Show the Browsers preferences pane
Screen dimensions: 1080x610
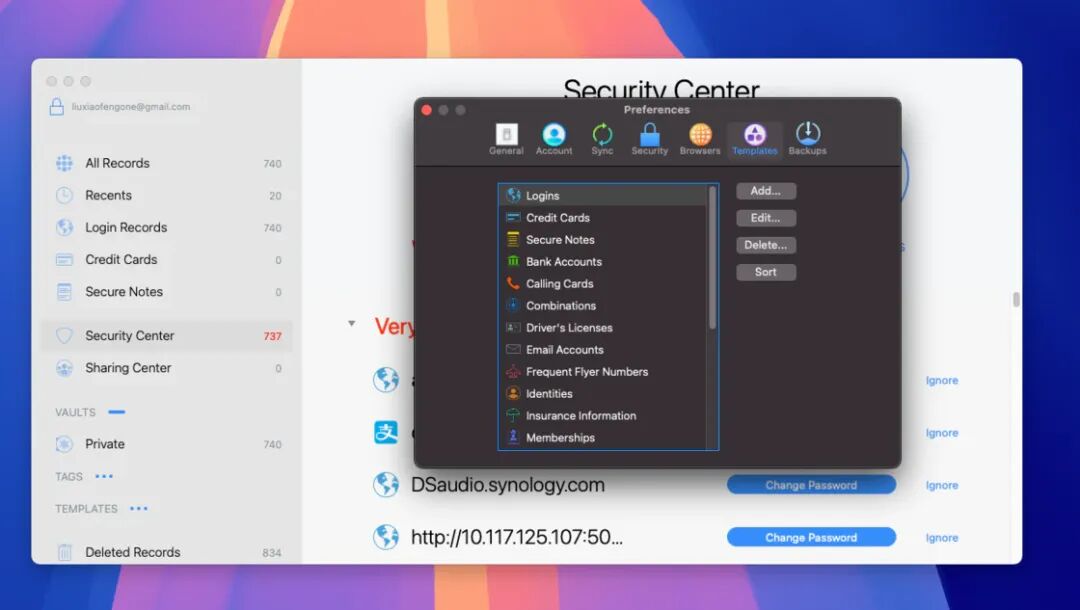click(700, 139)
